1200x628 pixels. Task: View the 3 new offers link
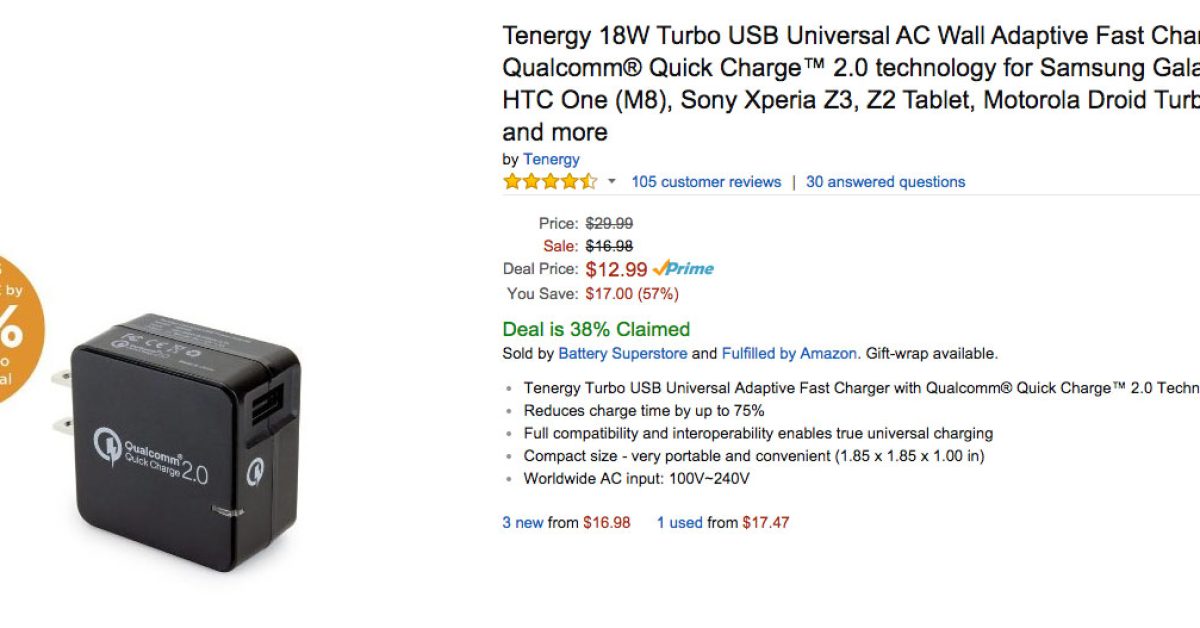click(523, 522)
